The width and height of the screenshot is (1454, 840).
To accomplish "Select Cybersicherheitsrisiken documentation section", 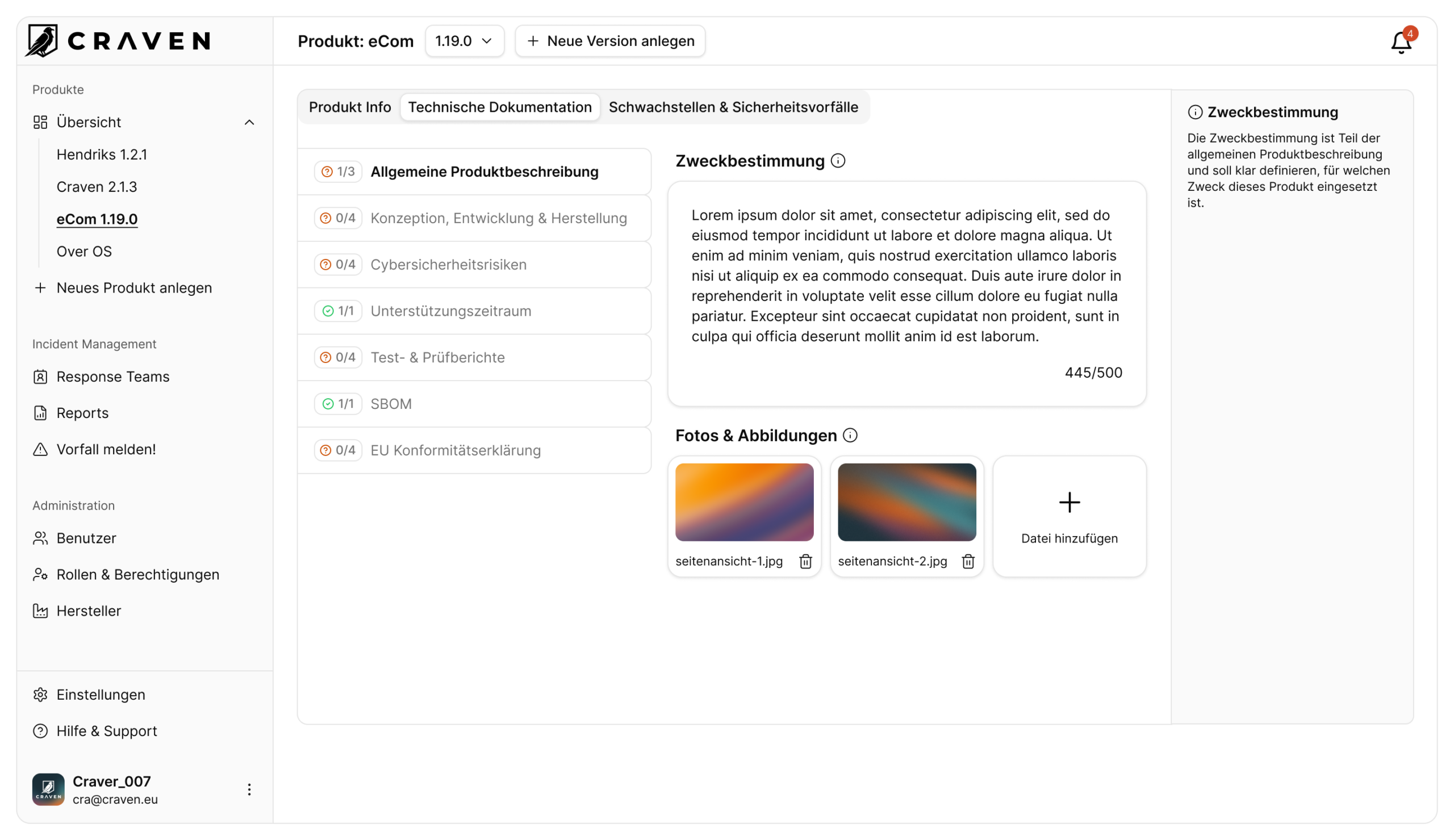I will click(x=448, y=264).
